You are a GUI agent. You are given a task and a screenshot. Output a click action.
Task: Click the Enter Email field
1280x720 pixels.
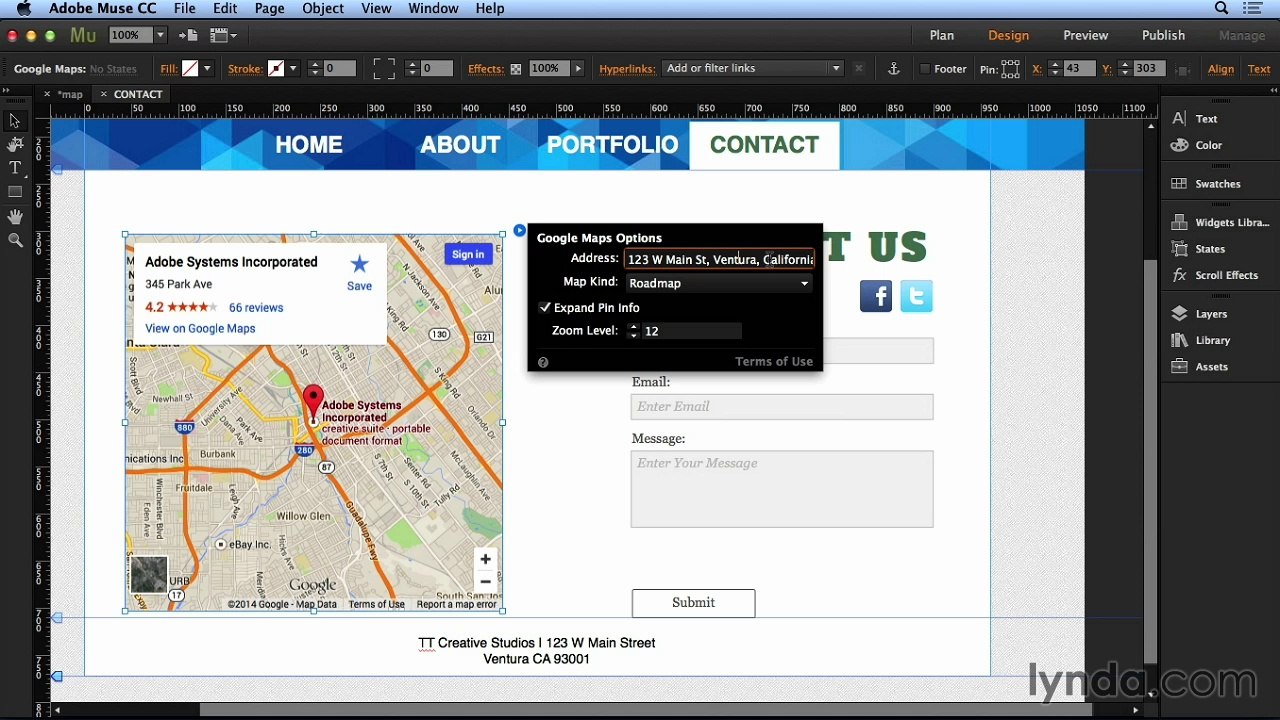[782, 407]
